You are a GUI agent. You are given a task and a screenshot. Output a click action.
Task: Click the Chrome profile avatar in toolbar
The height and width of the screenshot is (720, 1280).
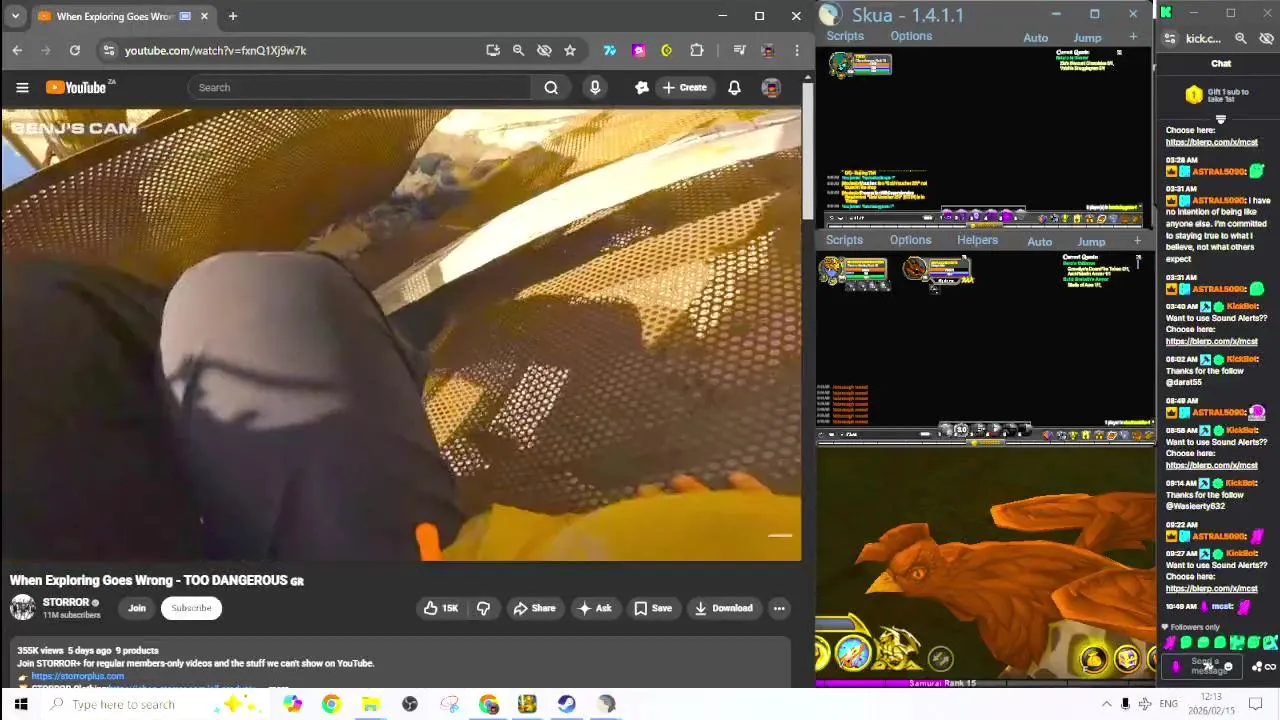pos(767,50)
